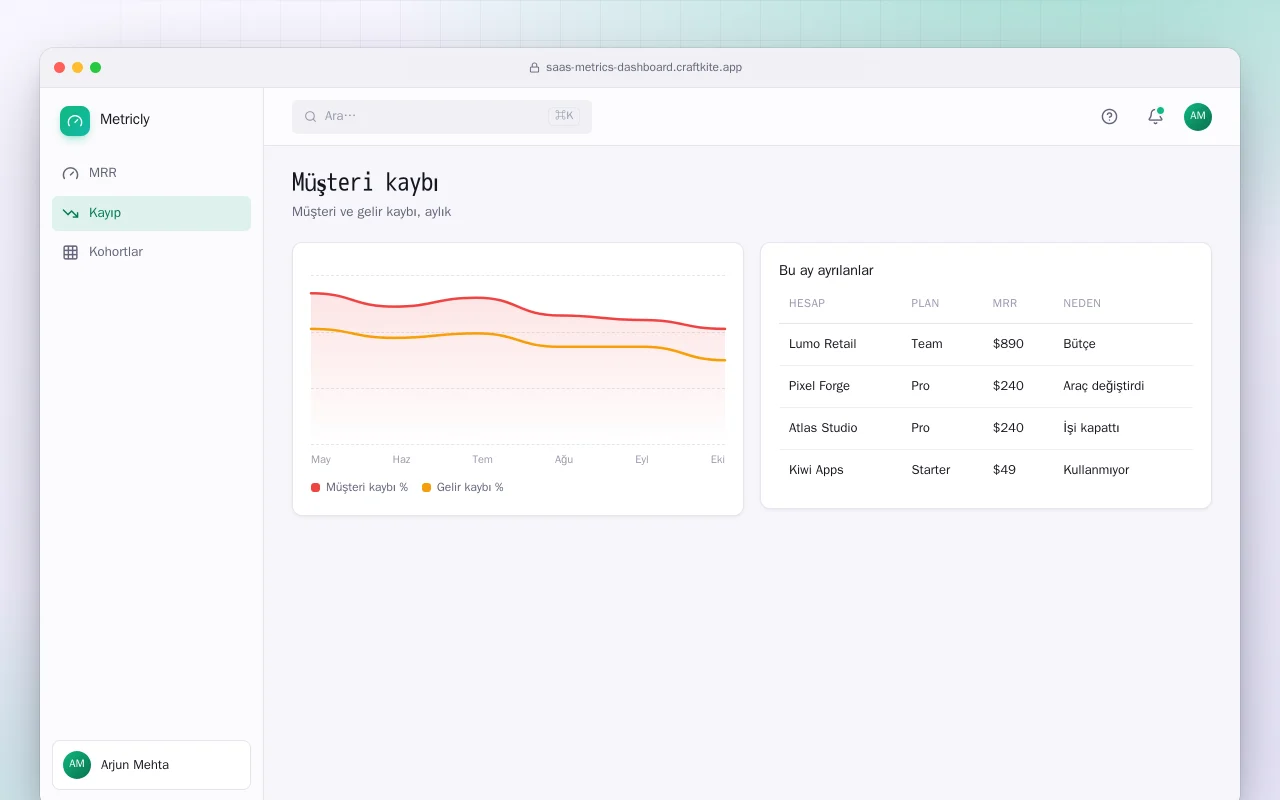Click the Gelir kaybı % legend label
The width and height of the screenshot is (1280, 800).
pos(470,488)
